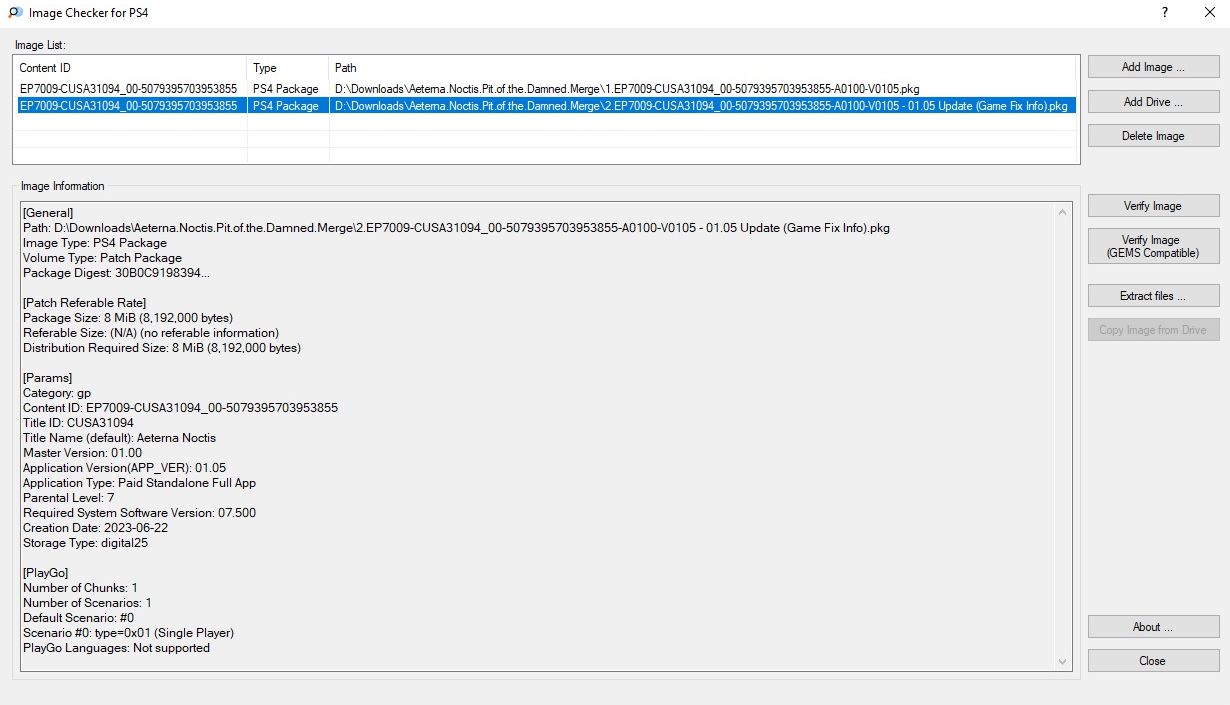Image resolution: width=1230 pixels, height=705 pixels.
Task: Click the Parental Level: 7 line
Action: (69, 498)
